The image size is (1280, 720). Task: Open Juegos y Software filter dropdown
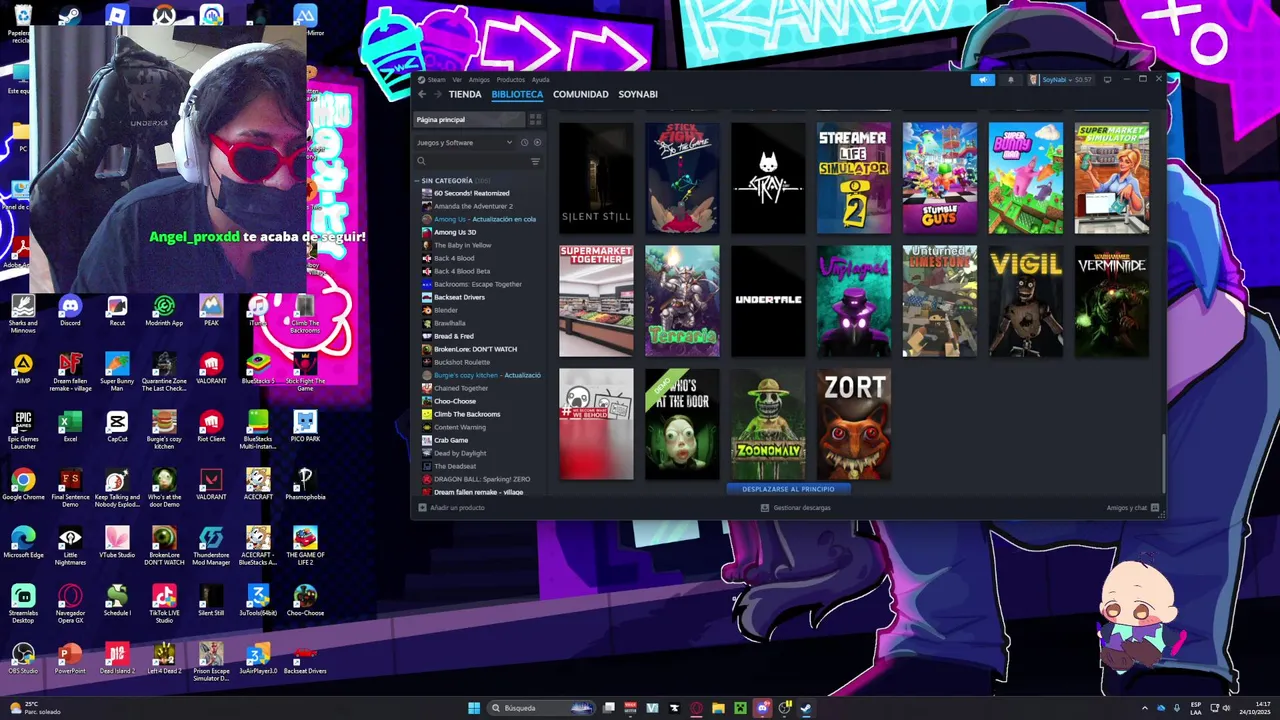[465, 142]
